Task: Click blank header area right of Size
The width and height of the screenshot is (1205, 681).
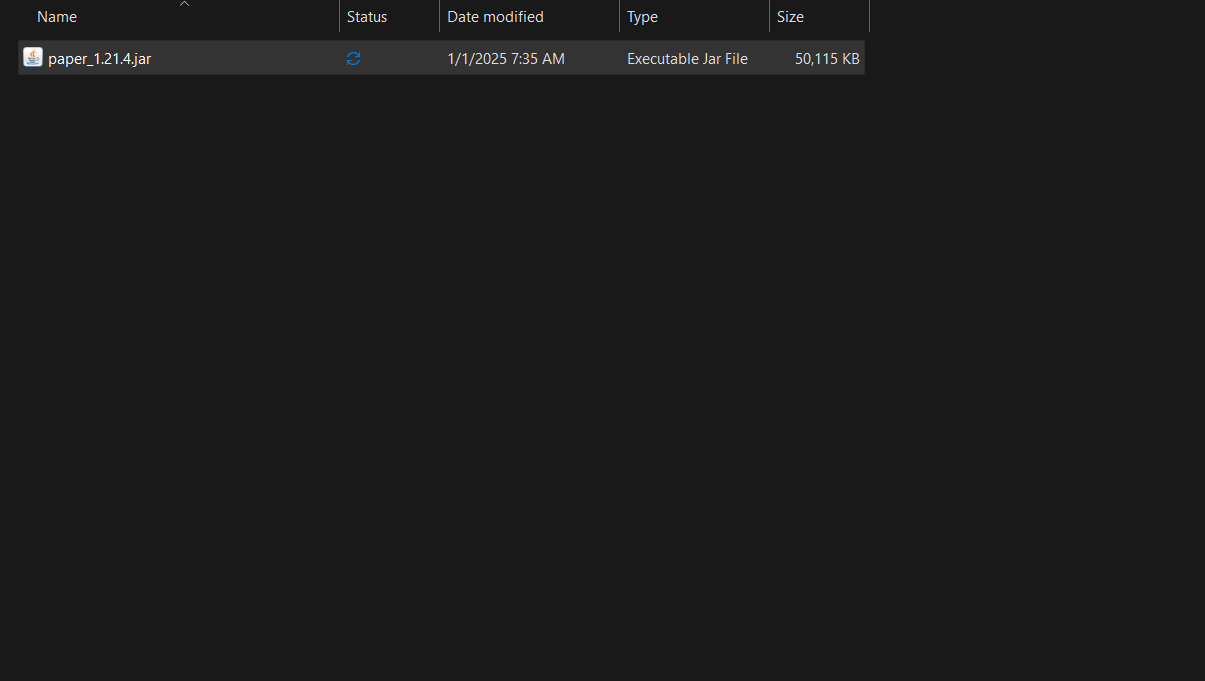Action: pos(1030,17)
